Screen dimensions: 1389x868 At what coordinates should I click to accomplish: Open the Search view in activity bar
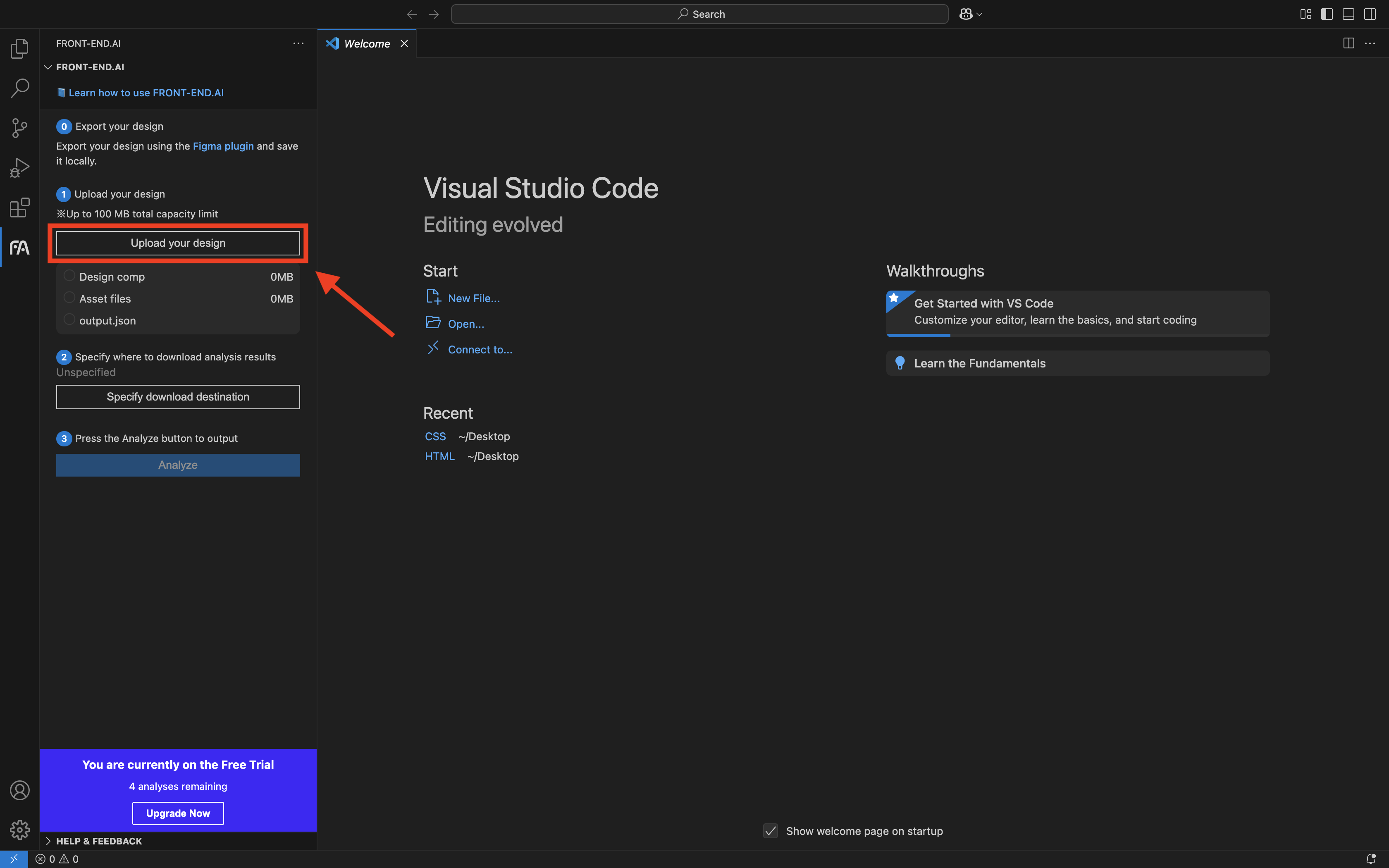(x=19, y=88)
